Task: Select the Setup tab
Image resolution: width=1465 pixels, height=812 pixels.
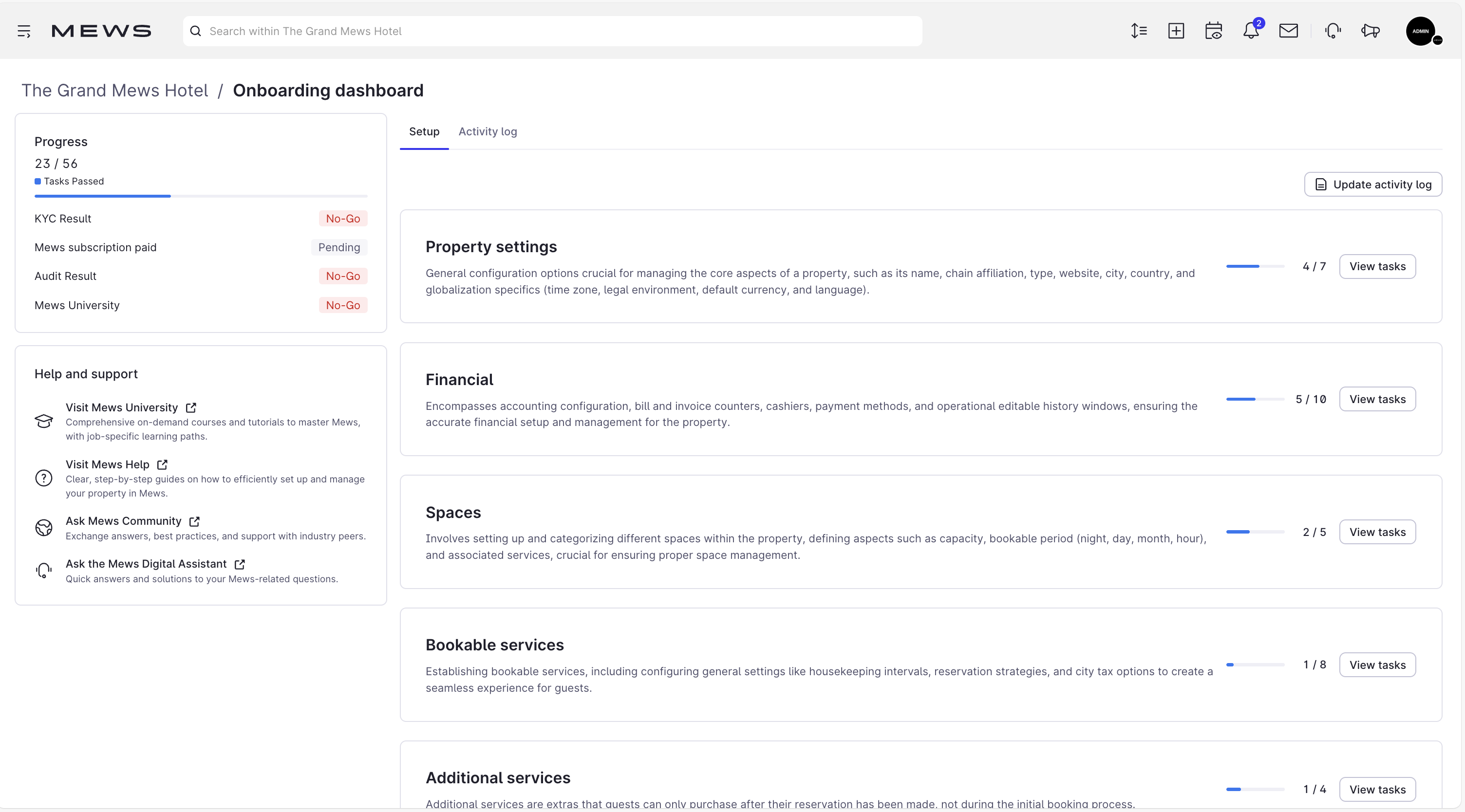Action: 424,131
